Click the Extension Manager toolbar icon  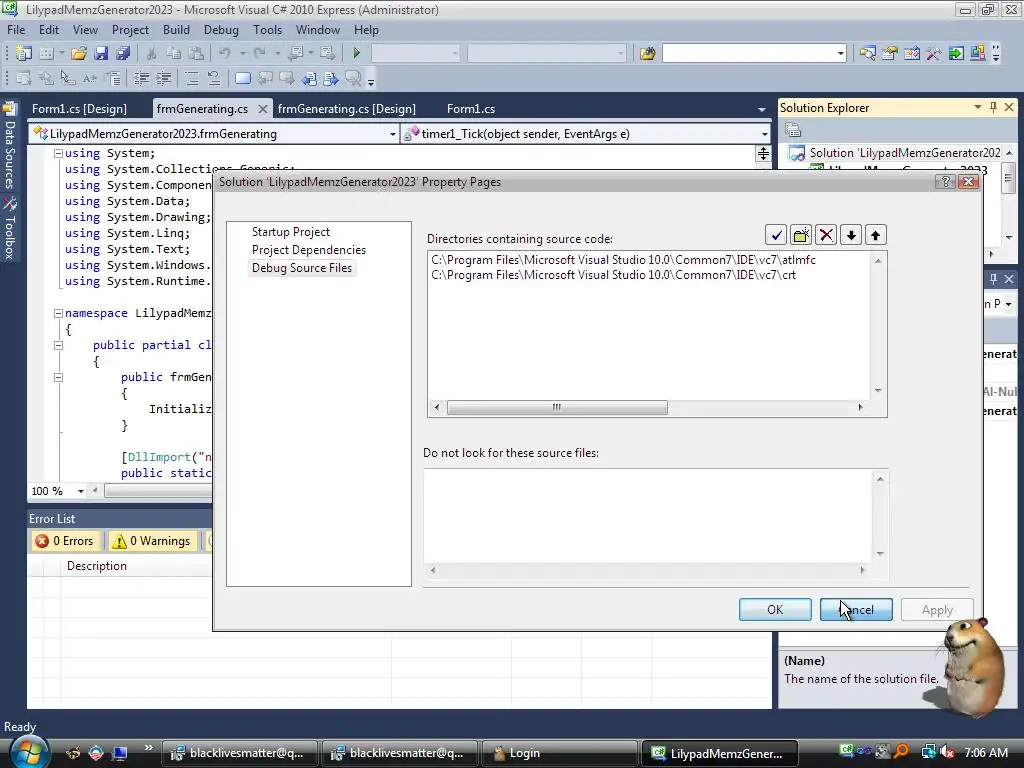[978, 53]
